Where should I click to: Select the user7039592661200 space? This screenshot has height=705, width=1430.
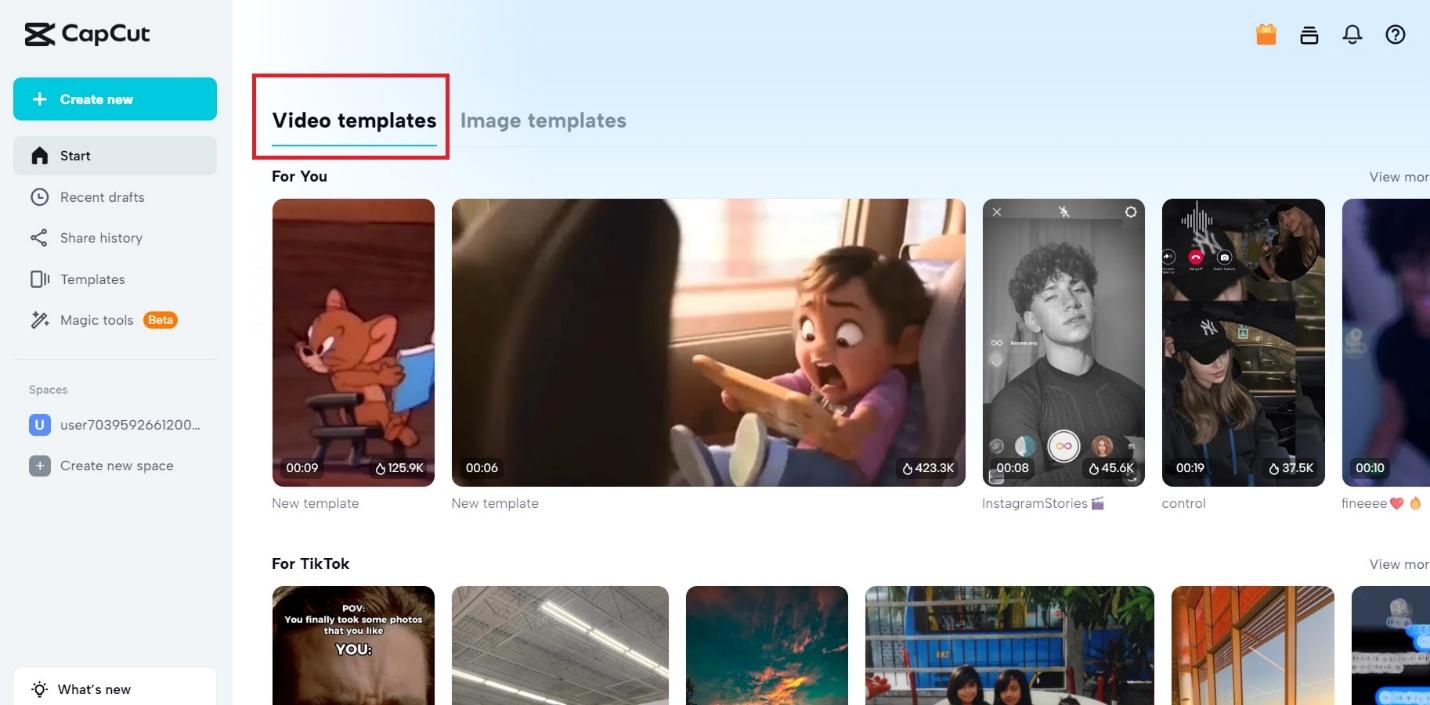(x=115, y=425)
